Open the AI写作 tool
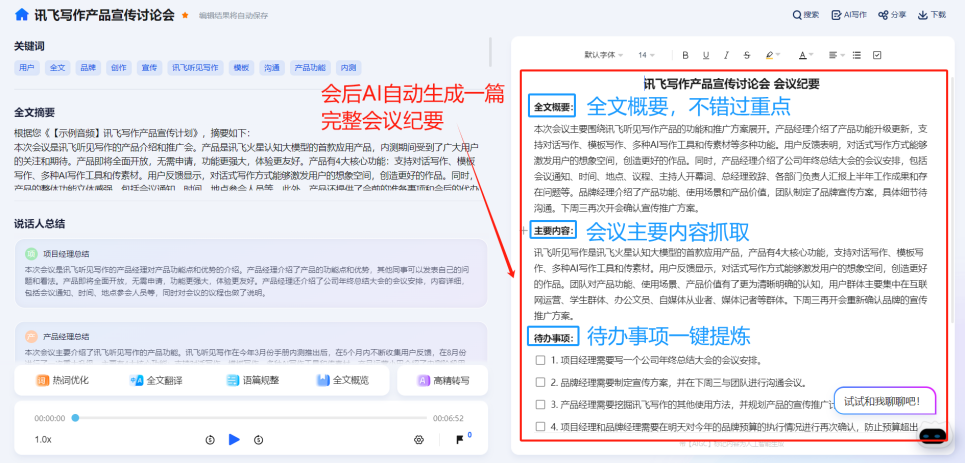This screenshot has width=966, height=464. pyautogui.click(x=849, y=15)
